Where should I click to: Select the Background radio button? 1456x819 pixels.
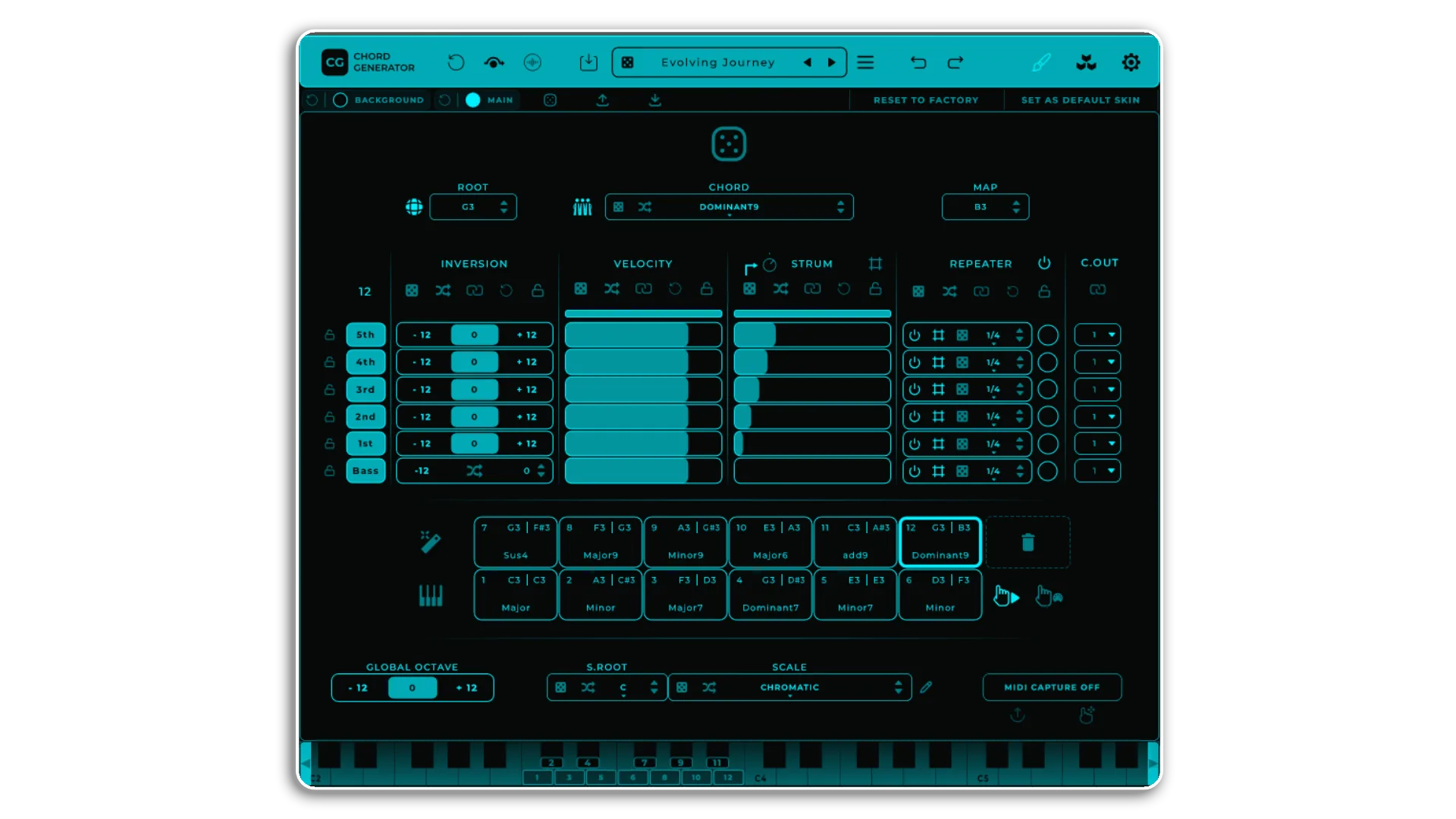(x=340, y=100)
